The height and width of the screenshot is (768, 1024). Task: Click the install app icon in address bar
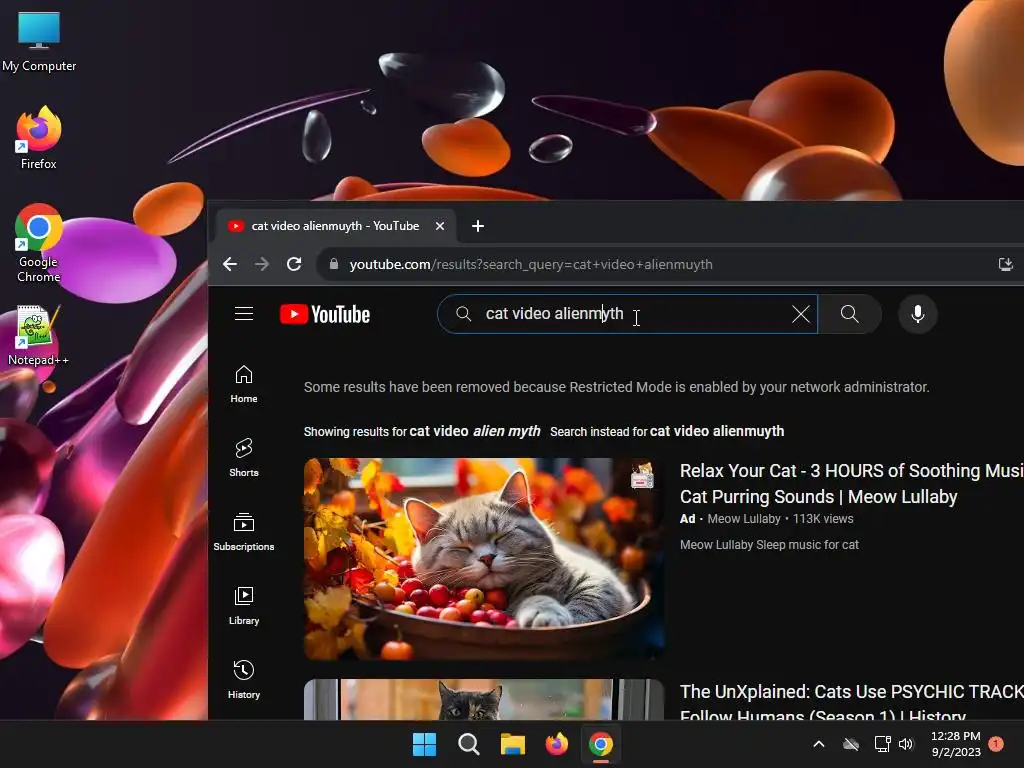[x=1006, y=264]
